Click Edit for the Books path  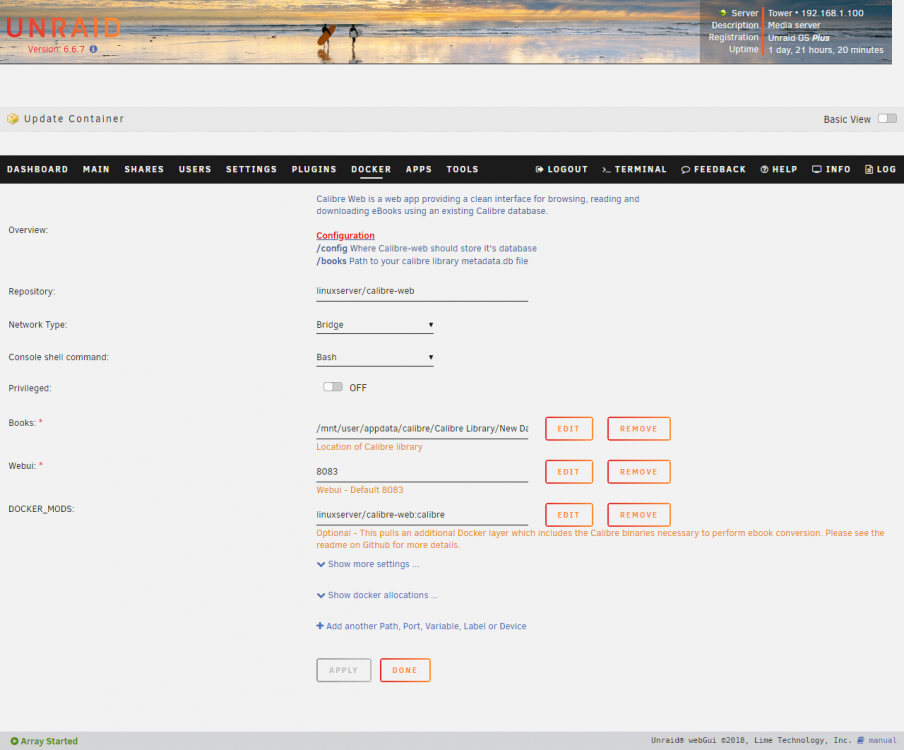(569, 429)
